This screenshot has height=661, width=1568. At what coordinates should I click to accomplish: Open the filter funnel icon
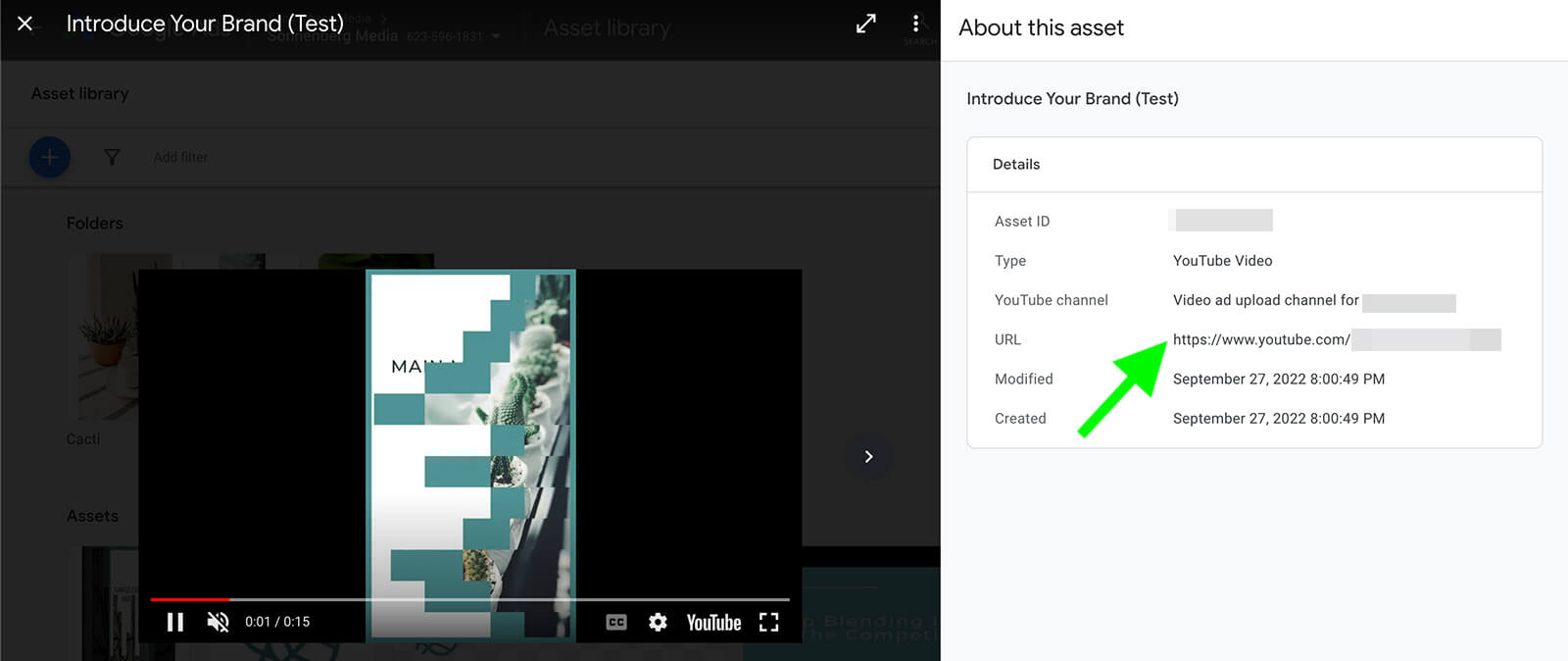pos(112,157)
